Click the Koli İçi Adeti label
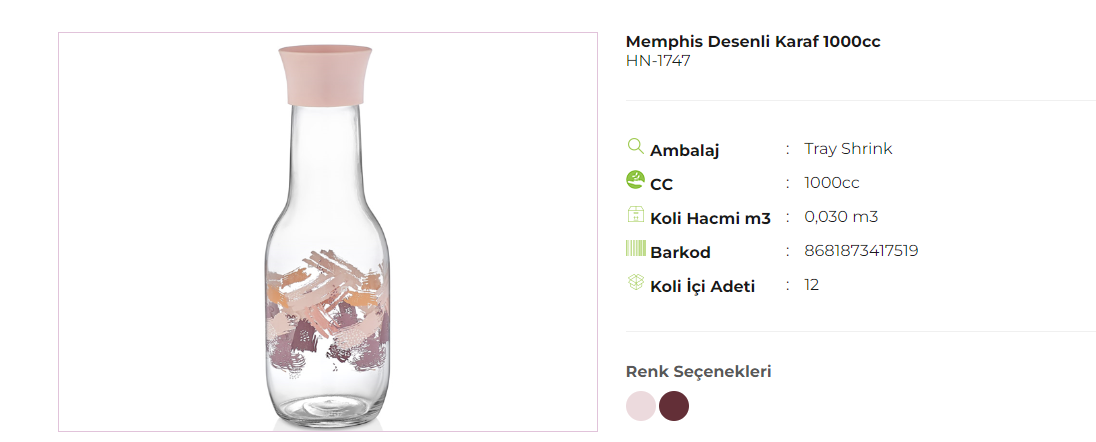 (x=703, y=287)
